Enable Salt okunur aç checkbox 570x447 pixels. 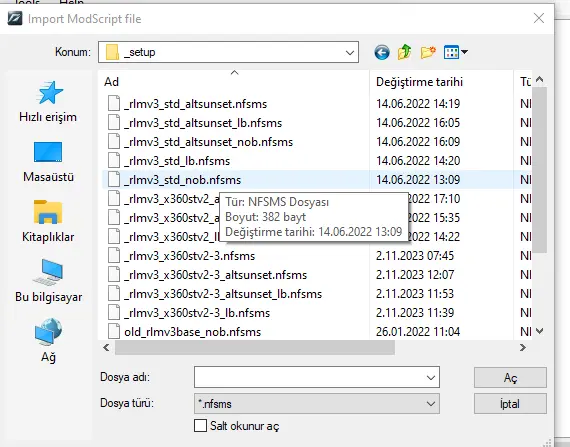click(200, 426)
